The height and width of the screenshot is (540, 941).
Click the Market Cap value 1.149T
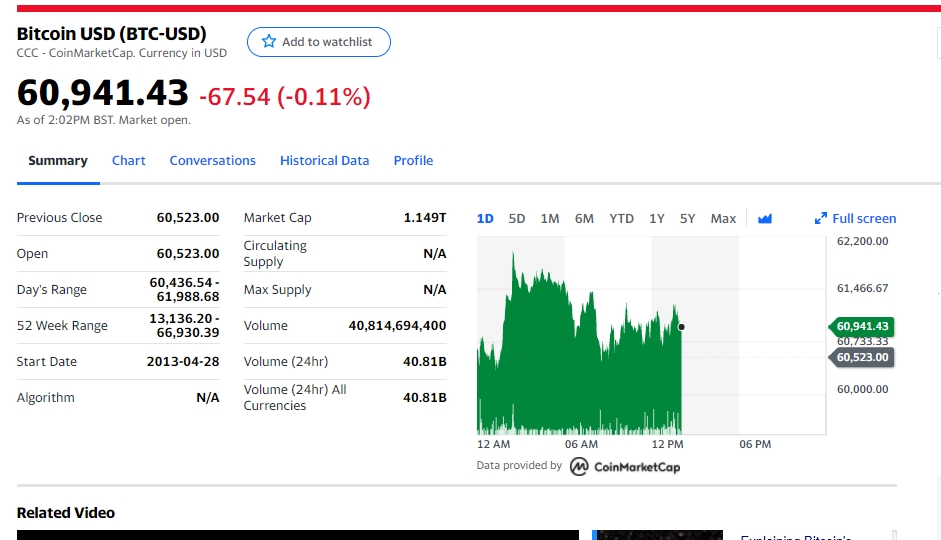[x=425, y=217]
